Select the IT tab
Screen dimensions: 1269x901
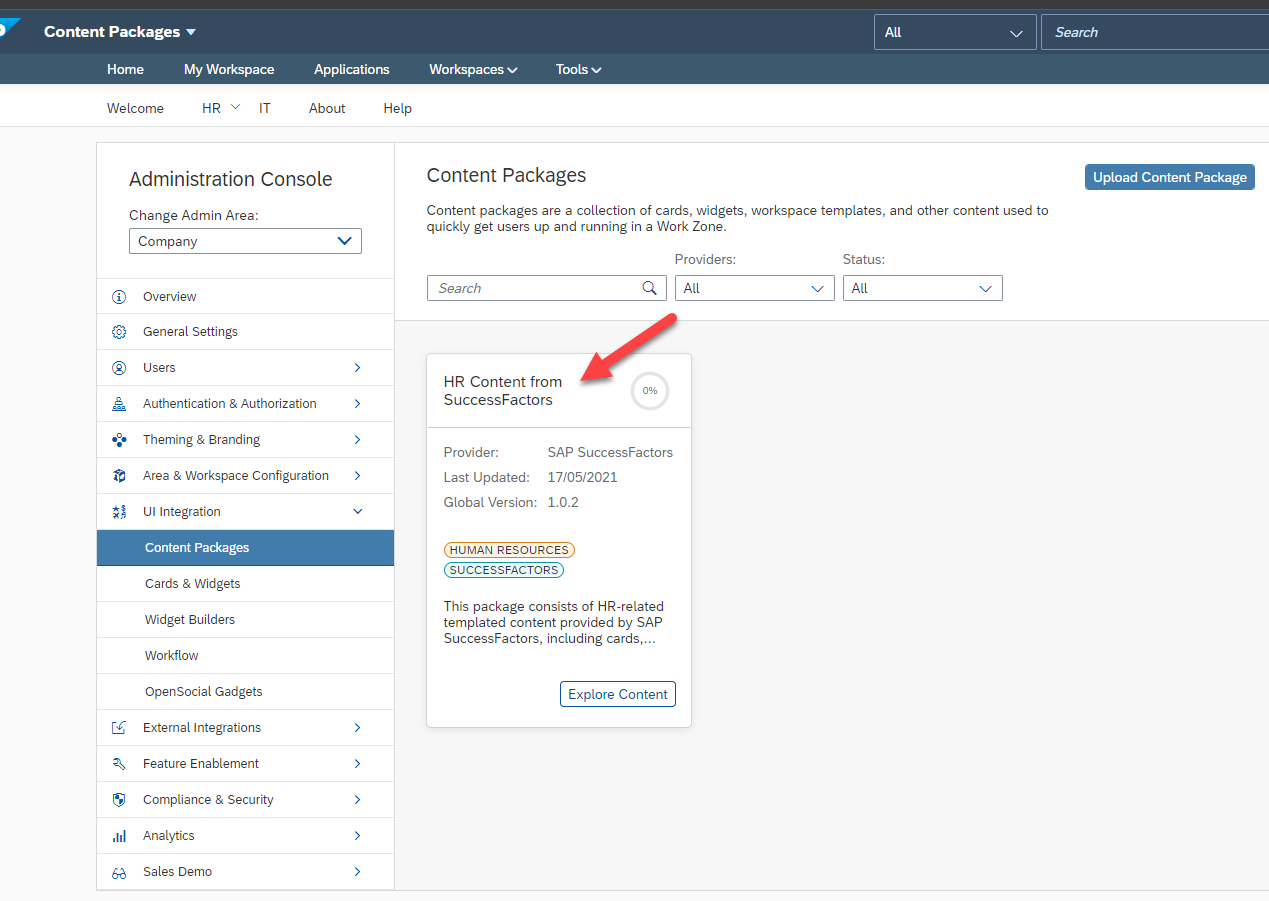point(265,108)
